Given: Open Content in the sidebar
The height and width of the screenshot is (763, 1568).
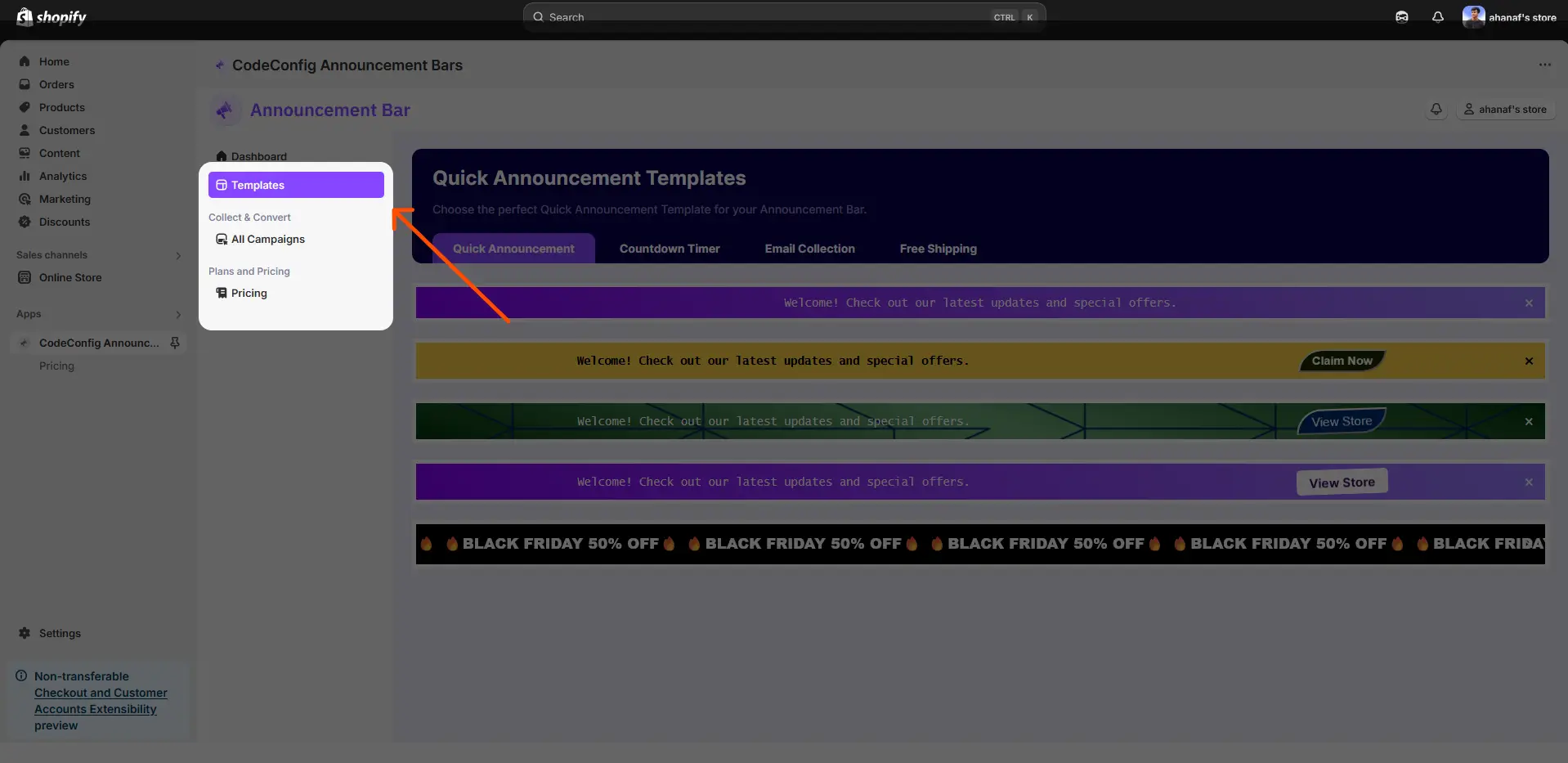Looking at the screenshot, I should pyautogui.click(x=59, y=153).
